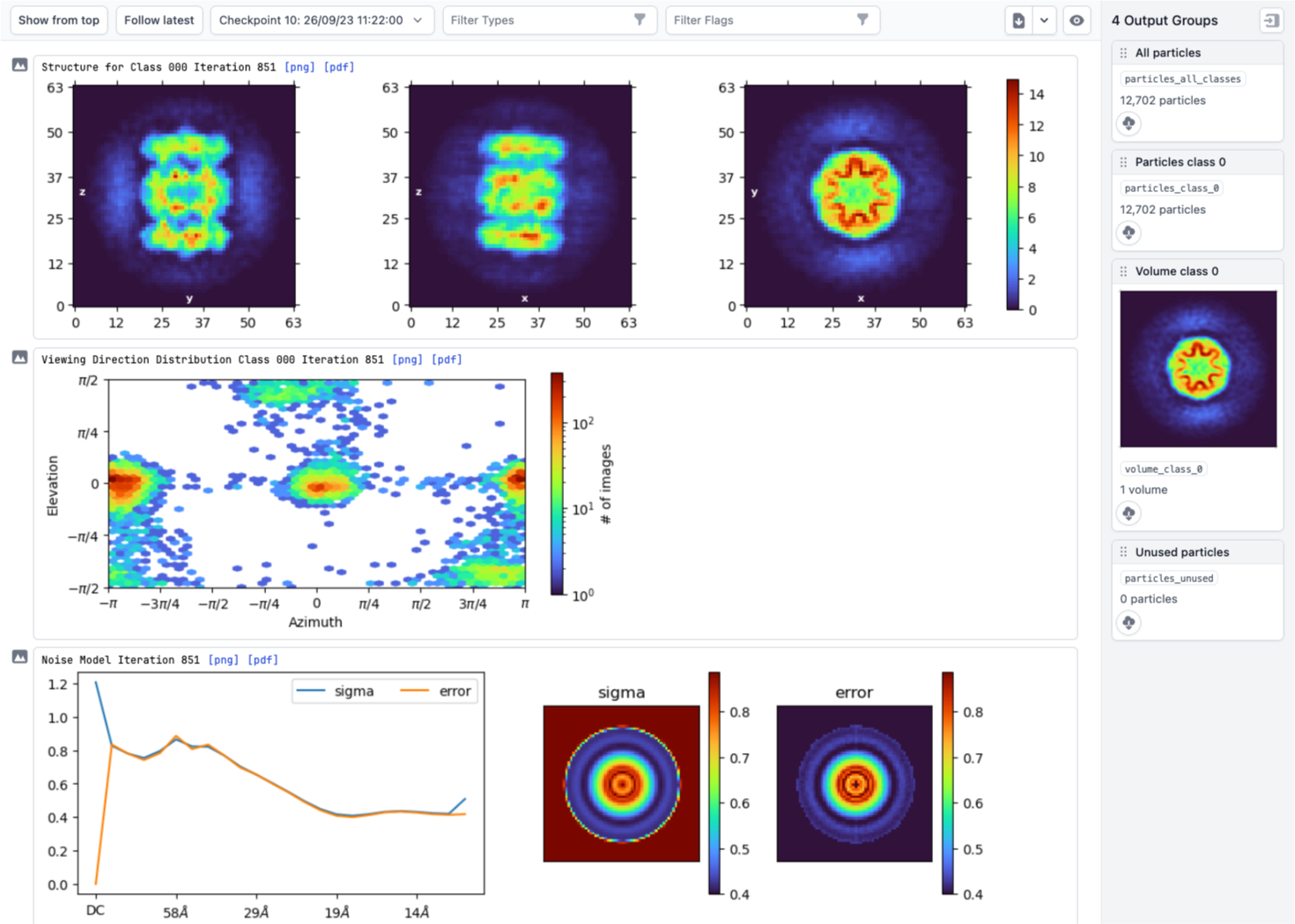Image resolution: width=1295 pixels, height=924 pixels.
Task: Download the All particles output group
Action: point(1128,123)
